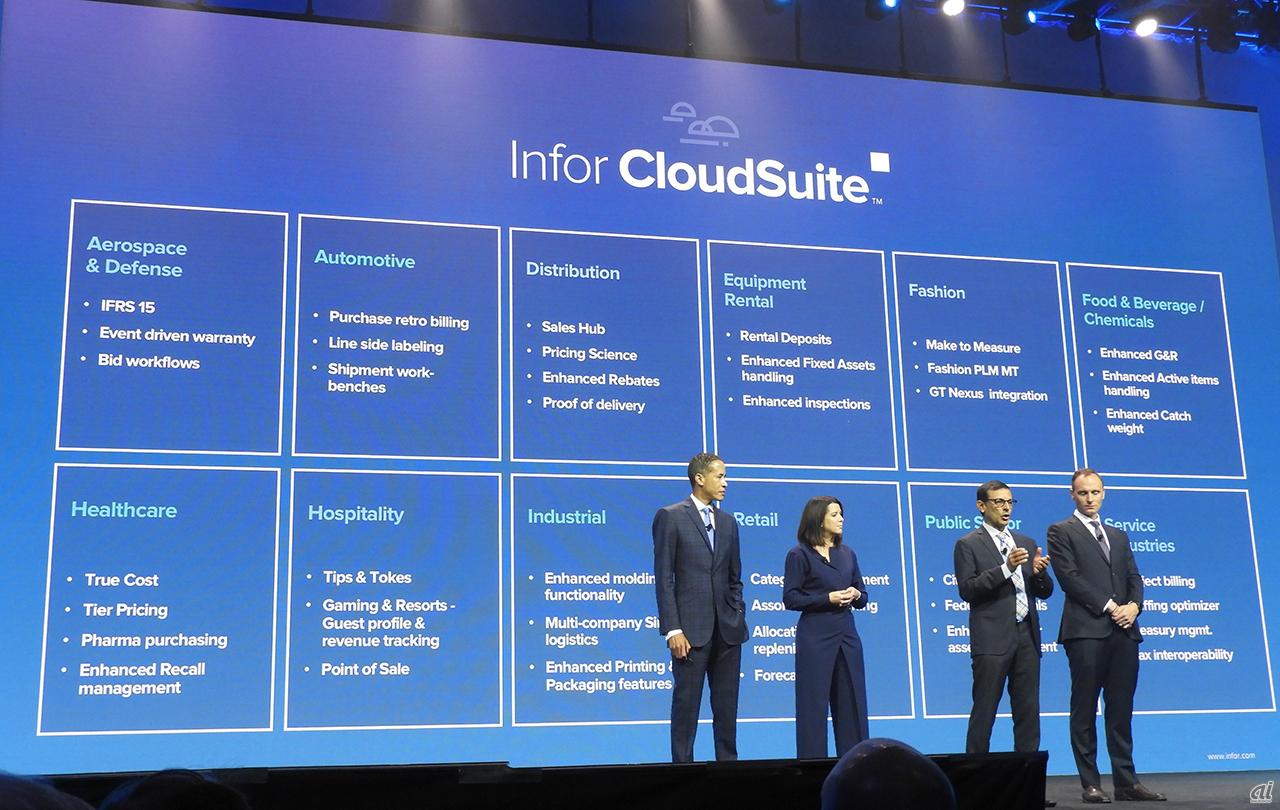Select 'Line side labeling' item
Image resolution: width=1280 pixels, height=810 pixels.
386,345
